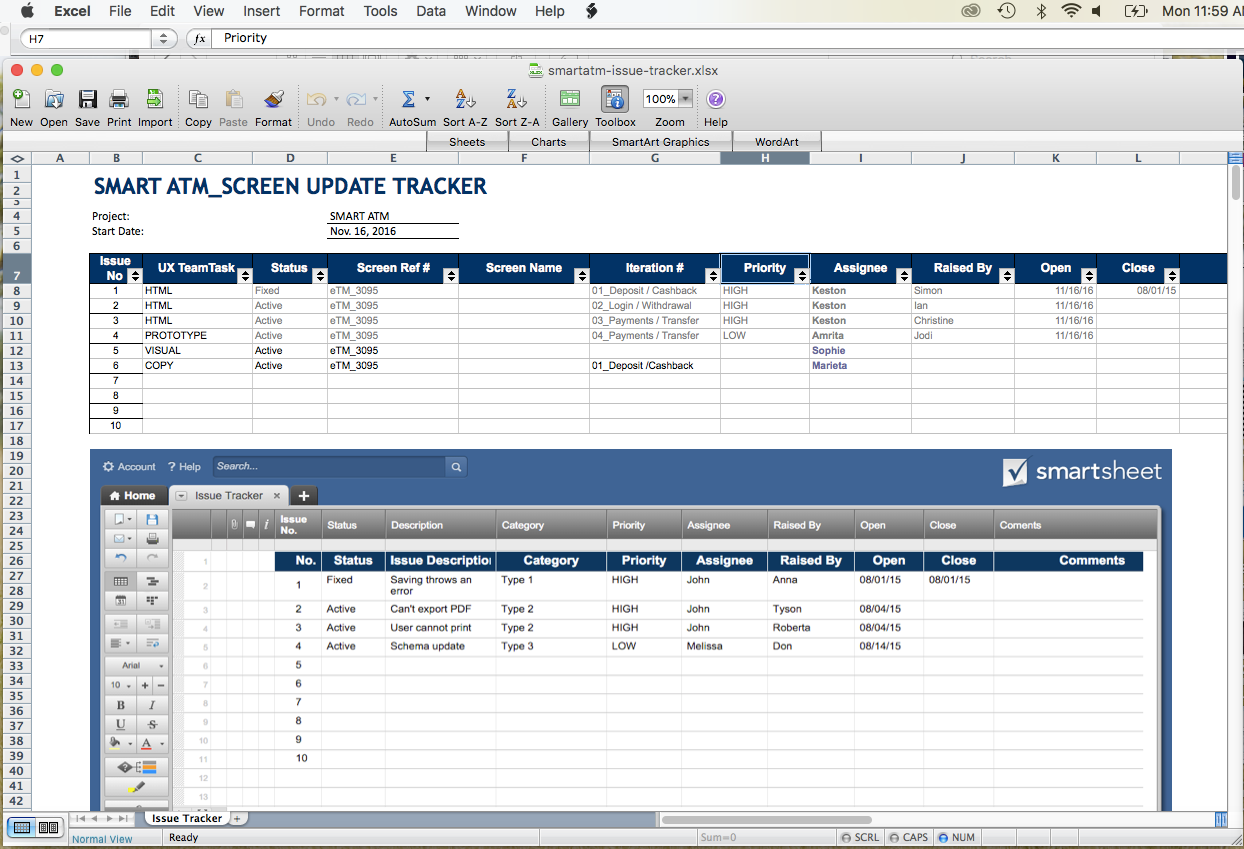Screen dimensions: 1244x849
Task: Click the Select All corner button
Action: click(x=17, y=158)
